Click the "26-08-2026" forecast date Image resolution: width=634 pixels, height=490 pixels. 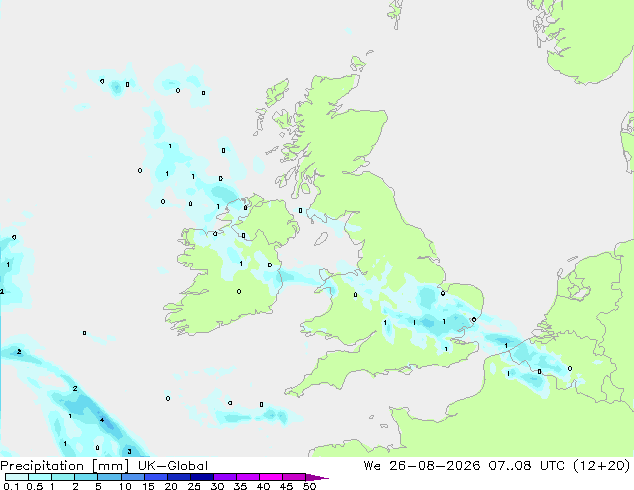(x=435, y=466)
